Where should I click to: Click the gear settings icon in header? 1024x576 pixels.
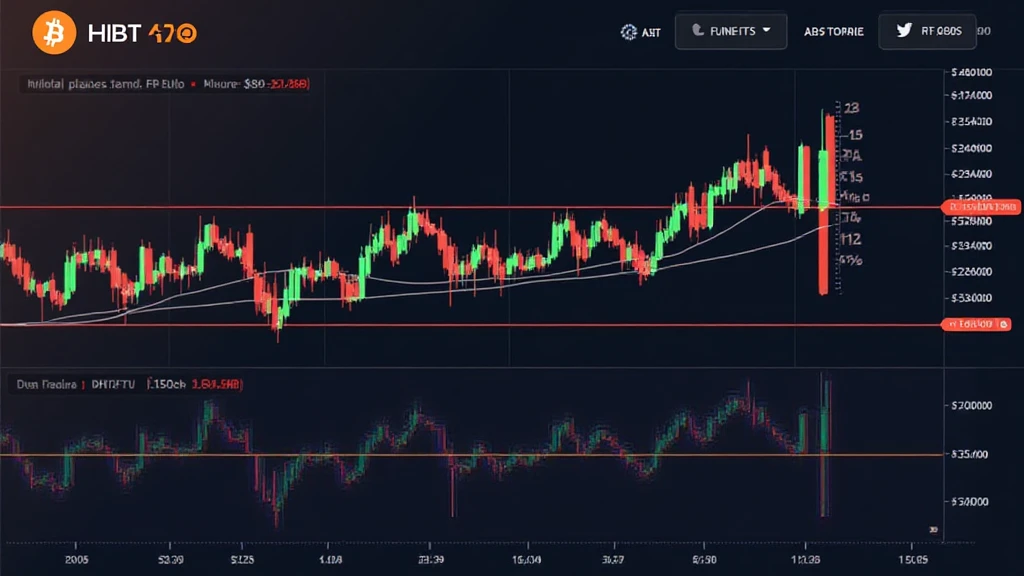(628, 32)
